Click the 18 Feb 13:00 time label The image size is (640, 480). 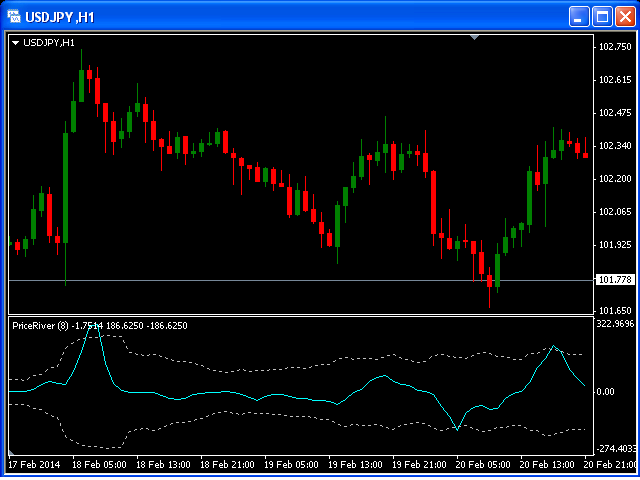coord(163,465)
